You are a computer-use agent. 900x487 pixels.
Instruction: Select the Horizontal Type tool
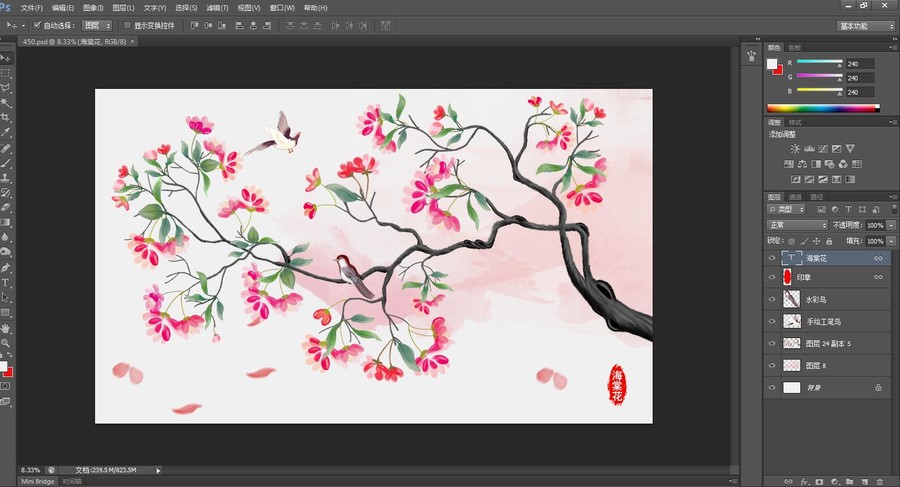tap(6, 283)
